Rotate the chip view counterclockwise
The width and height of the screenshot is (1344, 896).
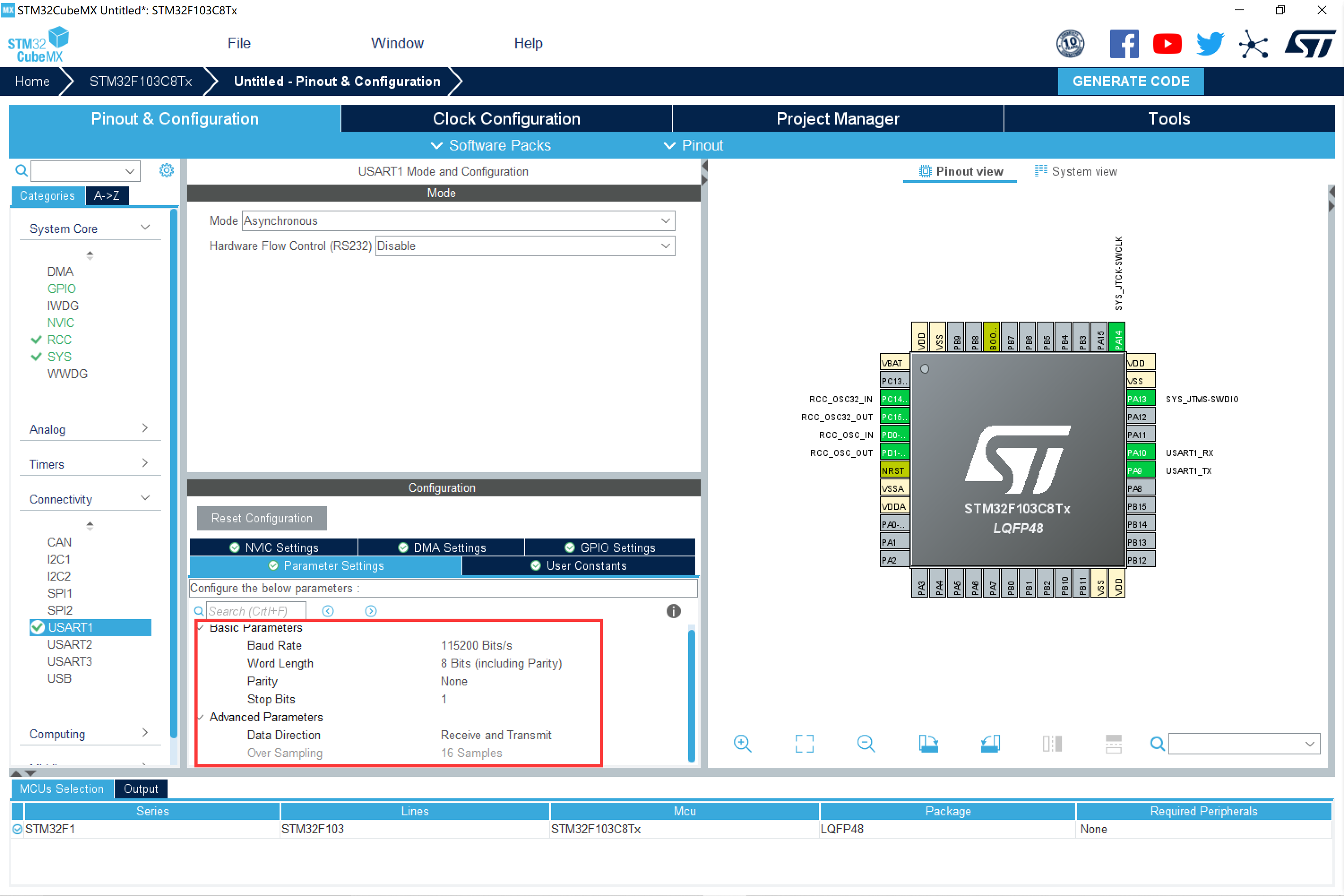pyautogui.click(x=990, y=743)
